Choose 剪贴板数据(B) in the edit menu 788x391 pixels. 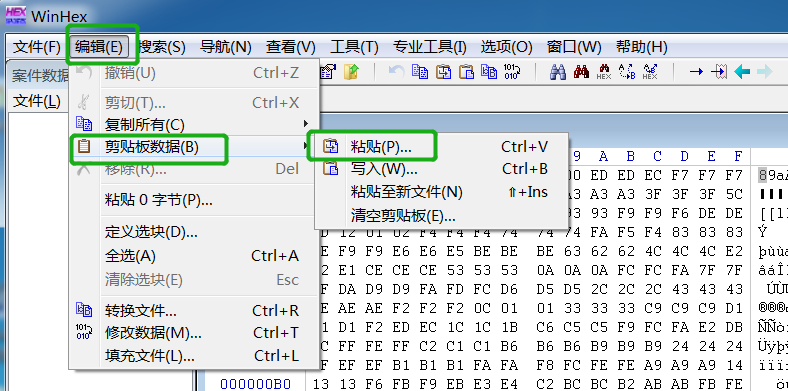pos(194,147)
